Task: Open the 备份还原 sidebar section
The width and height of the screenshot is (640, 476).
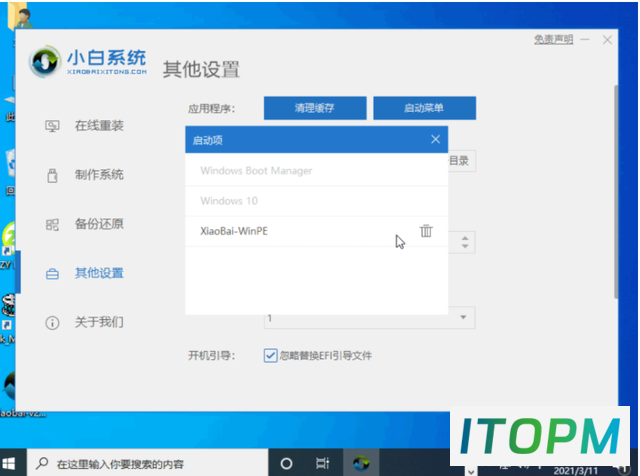Action: coord(99,224)
